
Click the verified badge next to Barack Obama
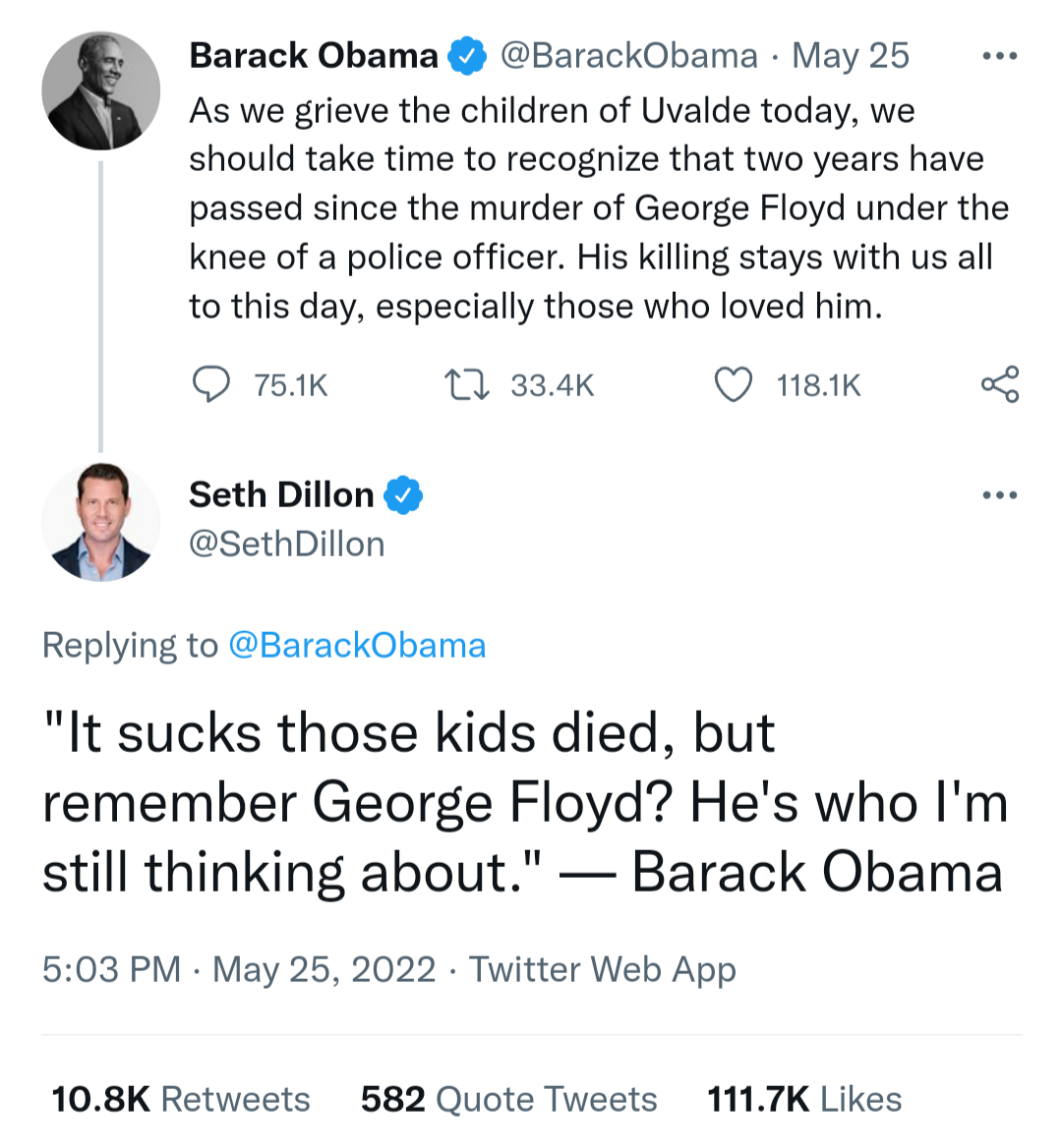(467, 56)
